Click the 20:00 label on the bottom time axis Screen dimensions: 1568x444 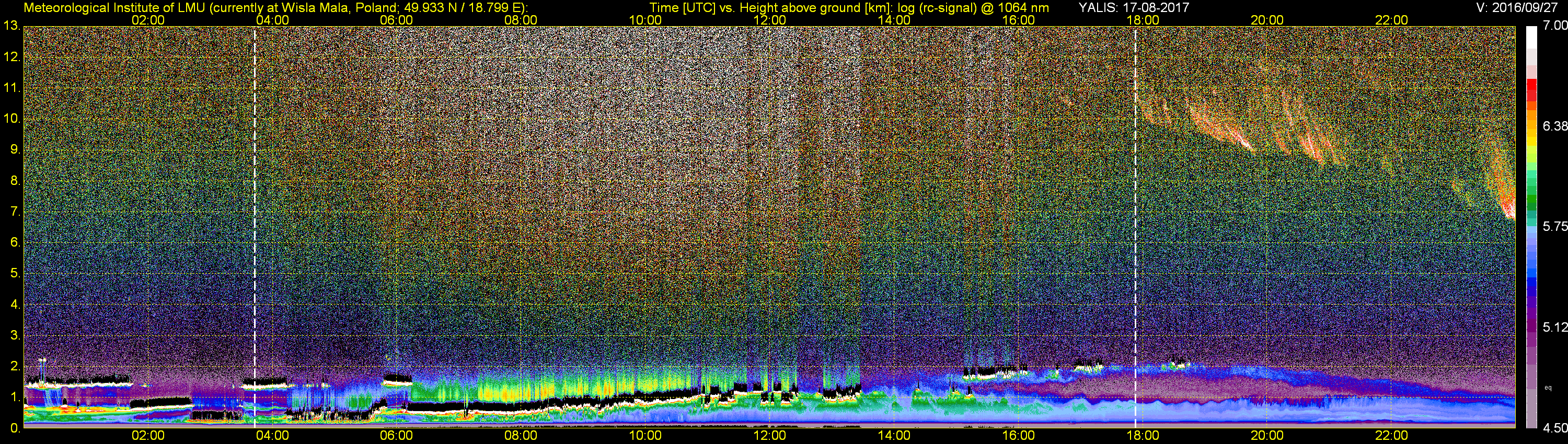(x=1267, y=436)
